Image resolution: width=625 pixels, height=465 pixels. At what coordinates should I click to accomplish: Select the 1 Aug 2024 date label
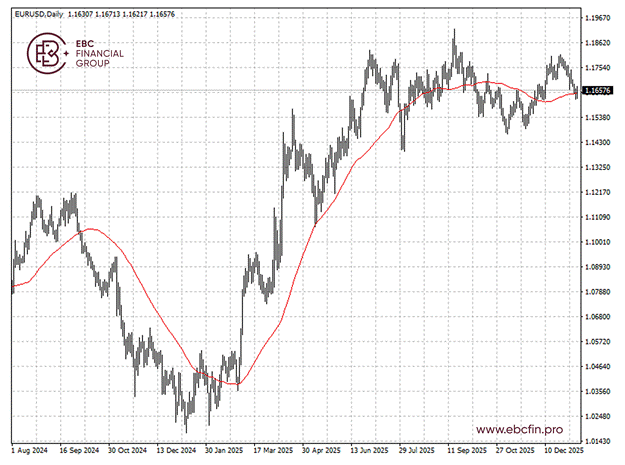(30, 451)
